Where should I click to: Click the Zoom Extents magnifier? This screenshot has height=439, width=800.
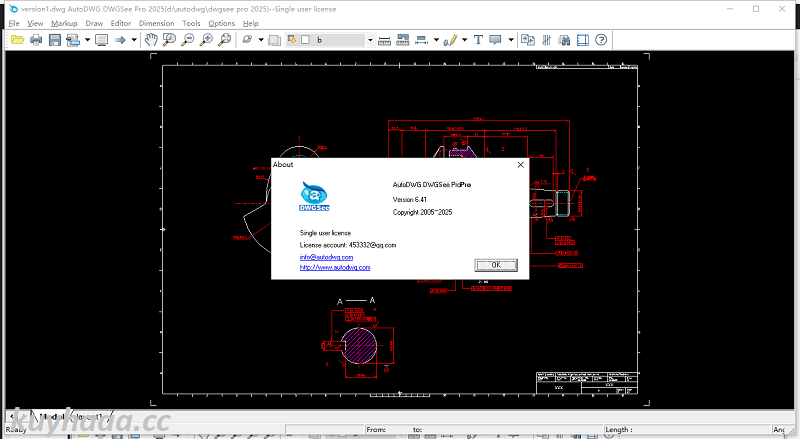coord(224,40)
